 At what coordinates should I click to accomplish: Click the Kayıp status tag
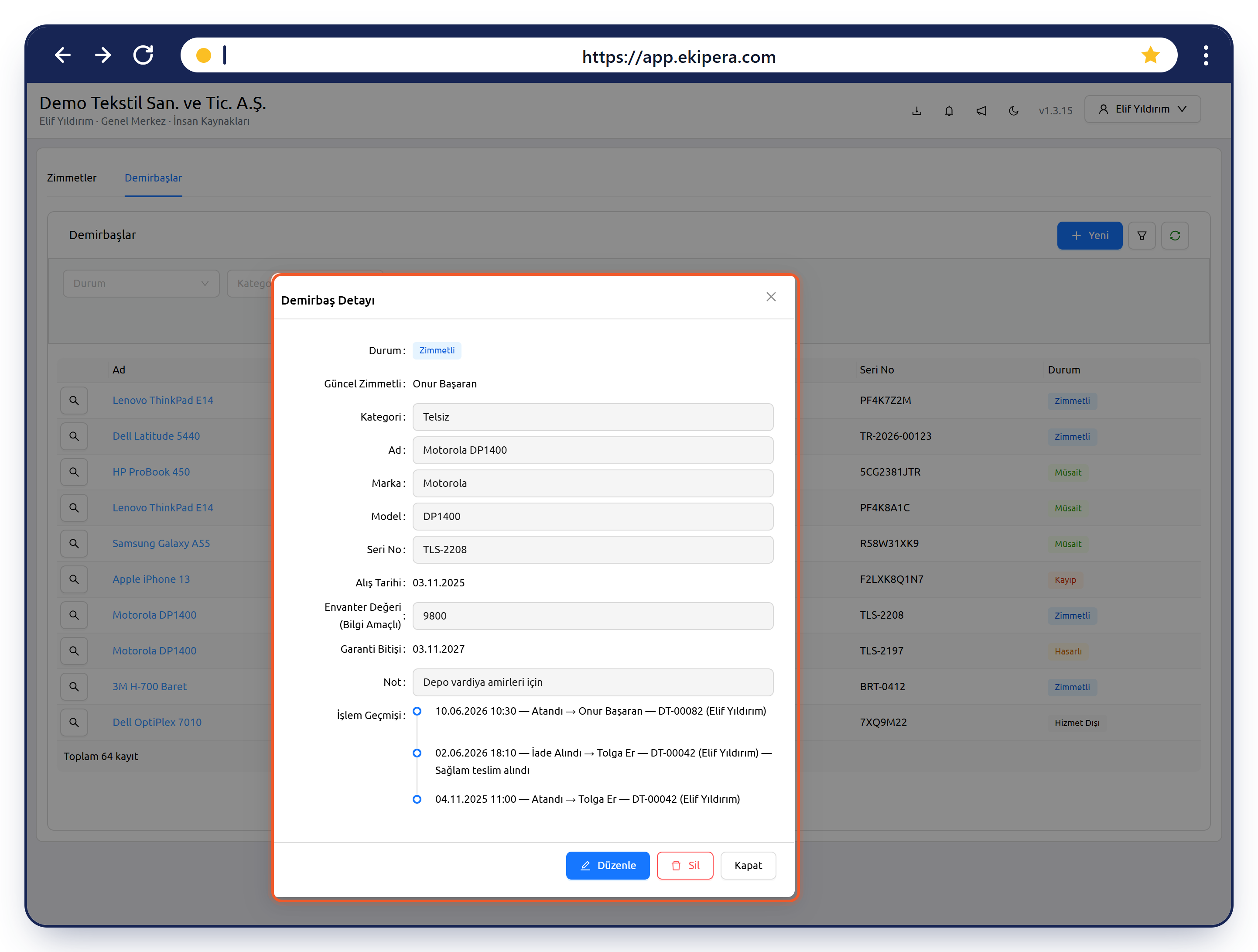[x=1065, y=579]
